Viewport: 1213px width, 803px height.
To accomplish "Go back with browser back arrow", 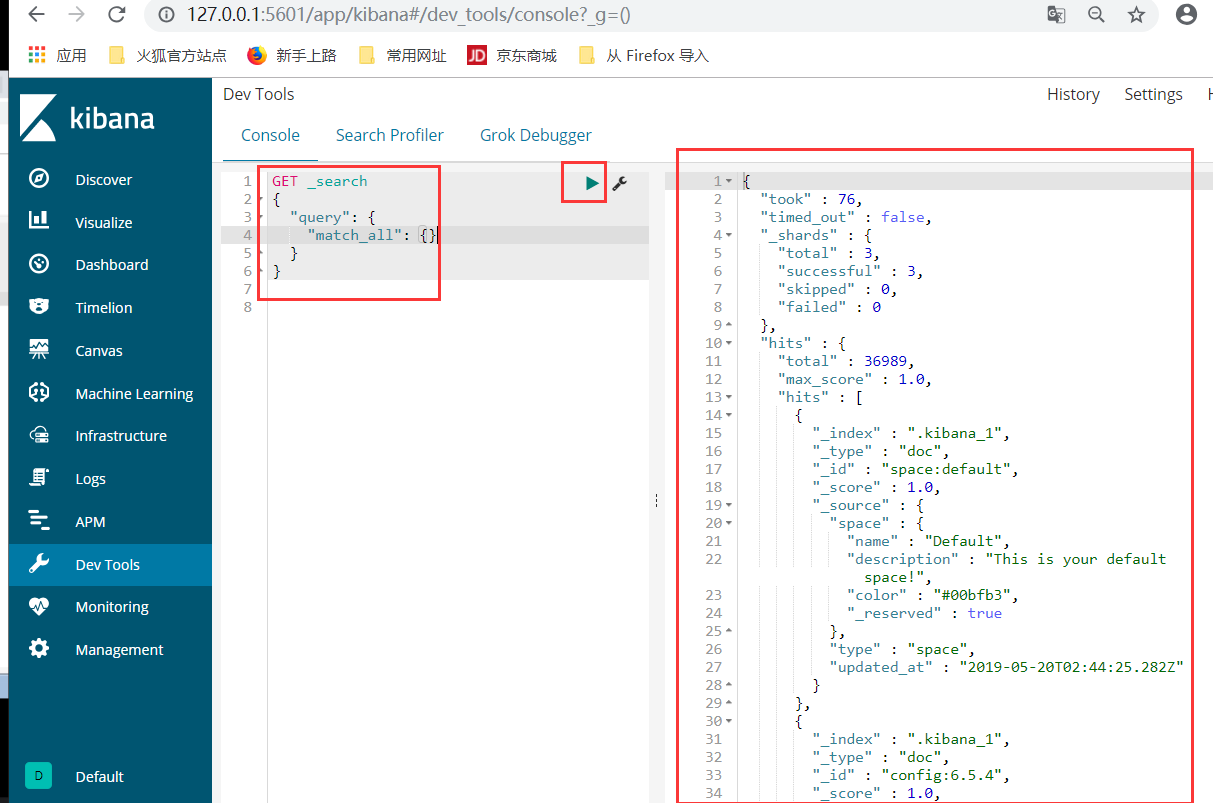I will coord(35,14).
